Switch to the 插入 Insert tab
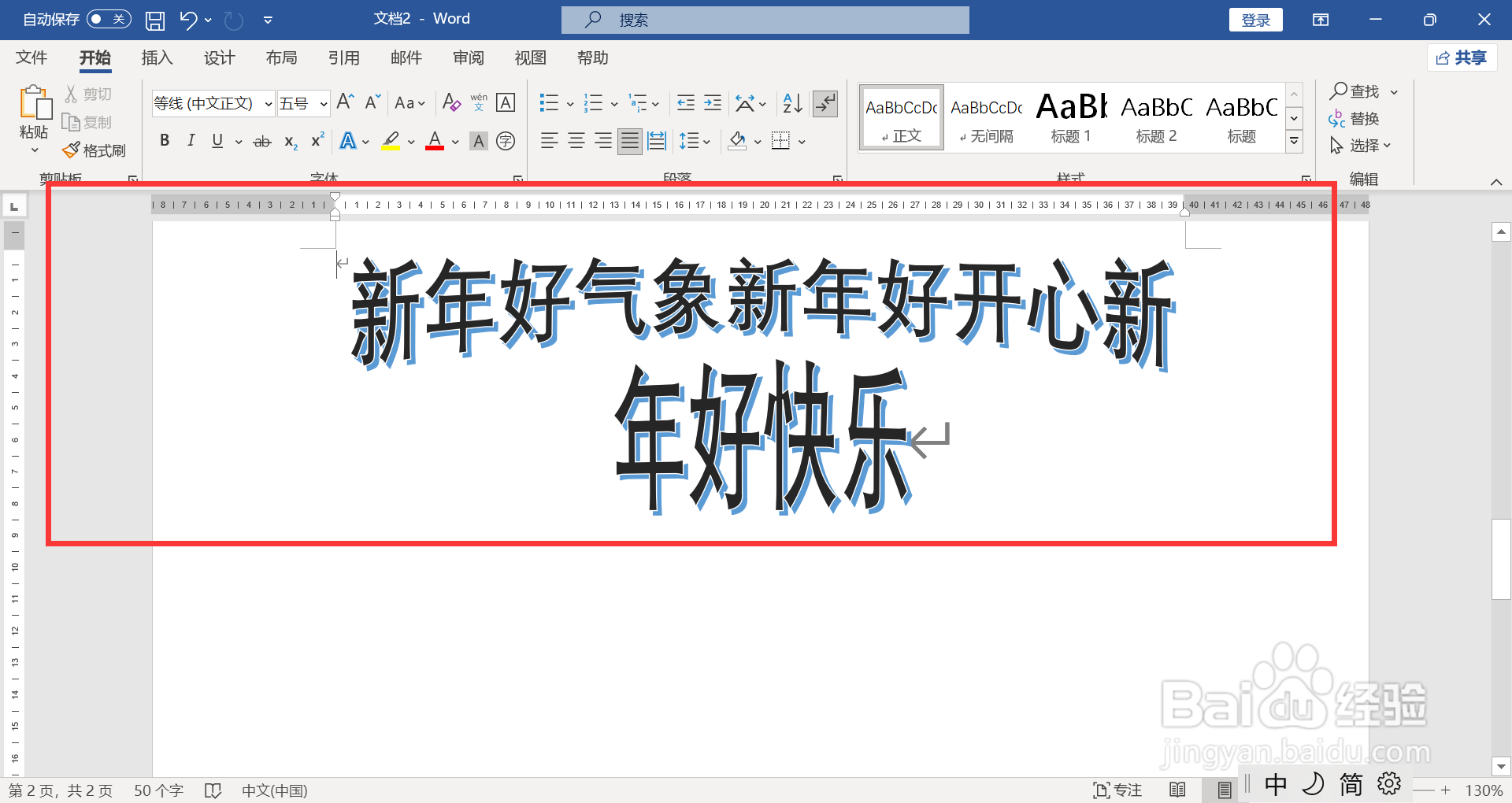The image size is (1512, 803). (x=157, y=57)
